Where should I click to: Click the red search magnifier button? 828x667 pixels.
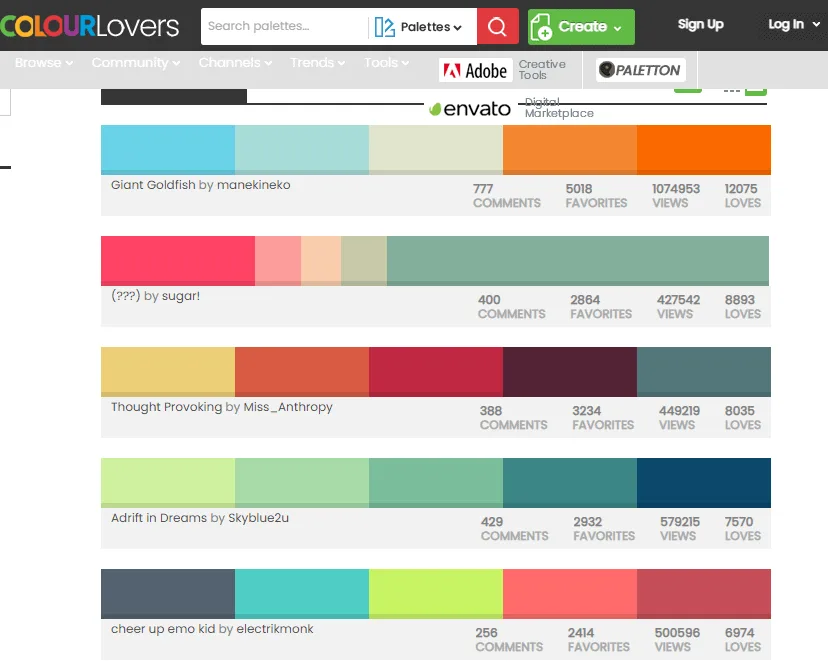coord(497,26)
